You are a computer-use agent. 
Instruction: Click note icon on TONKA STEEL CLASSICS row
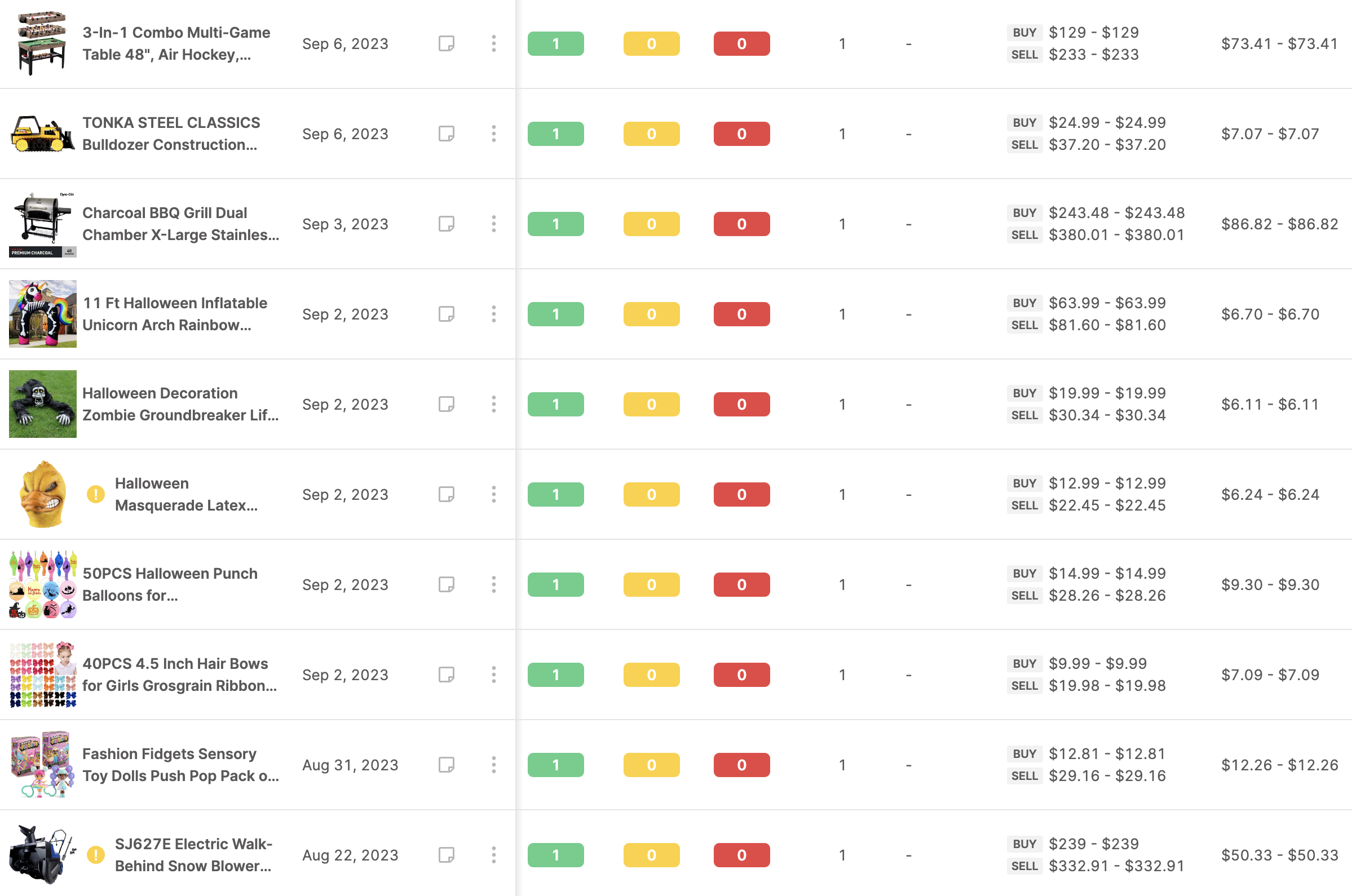(x=446, y=134)
